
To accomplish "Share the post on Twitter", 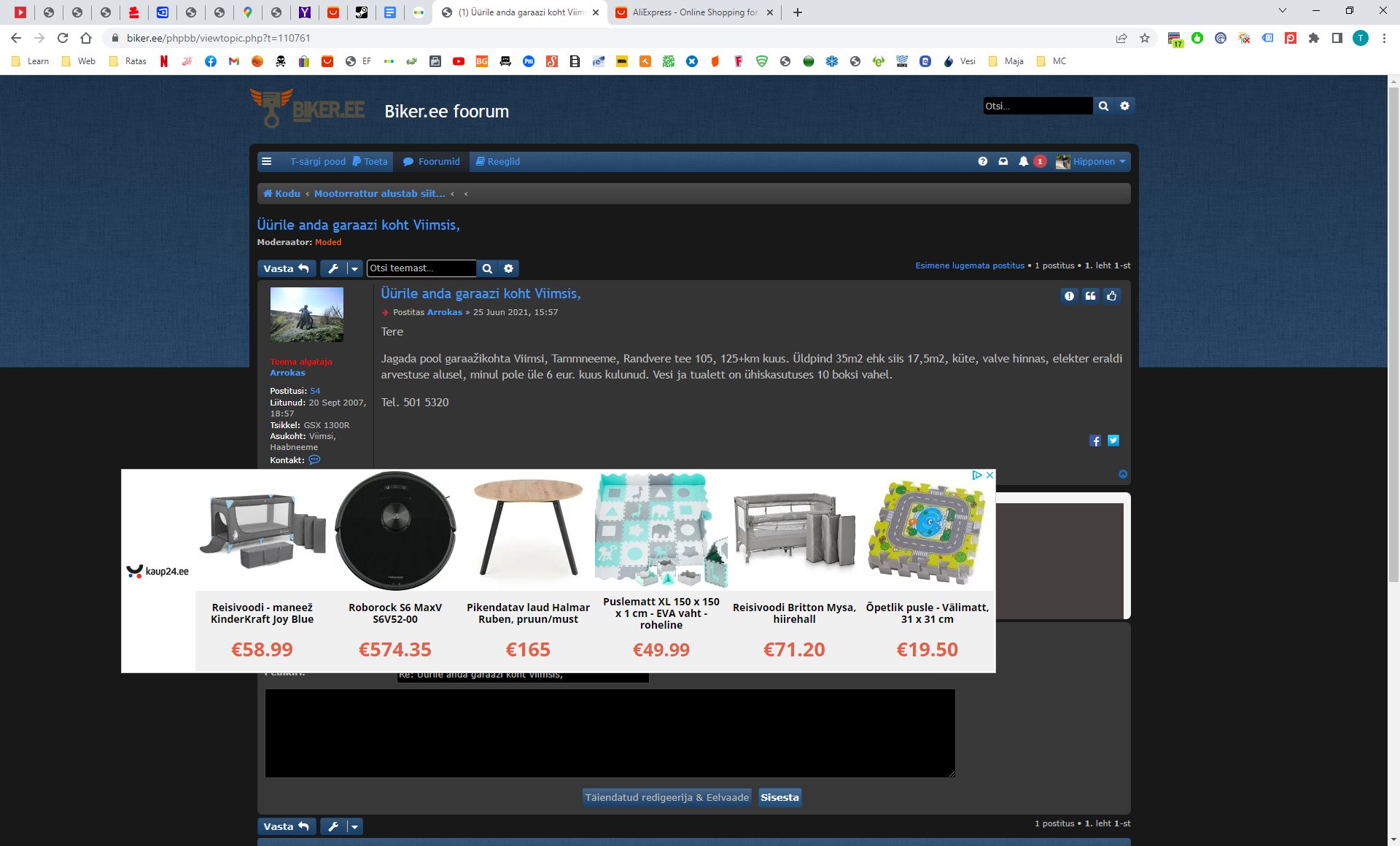I will 1113,441.
